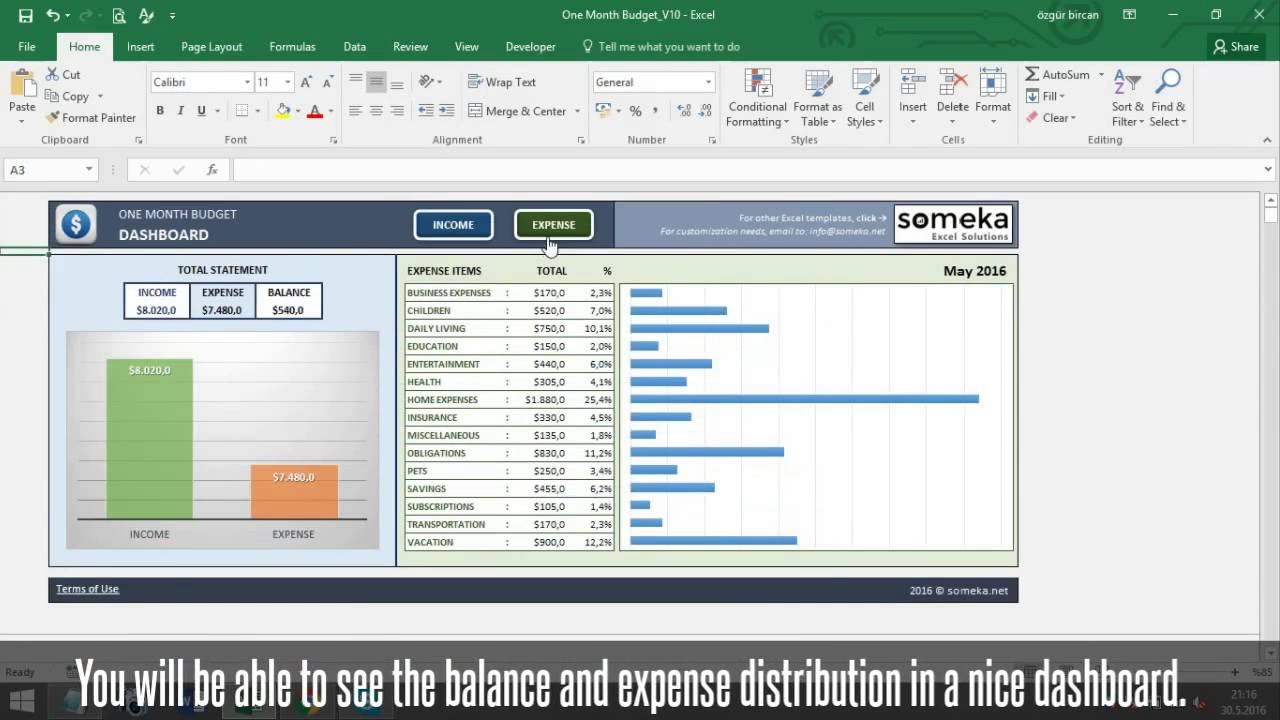
Task: Click the someka Excel Solutions logo
Action: pos(953,225)
